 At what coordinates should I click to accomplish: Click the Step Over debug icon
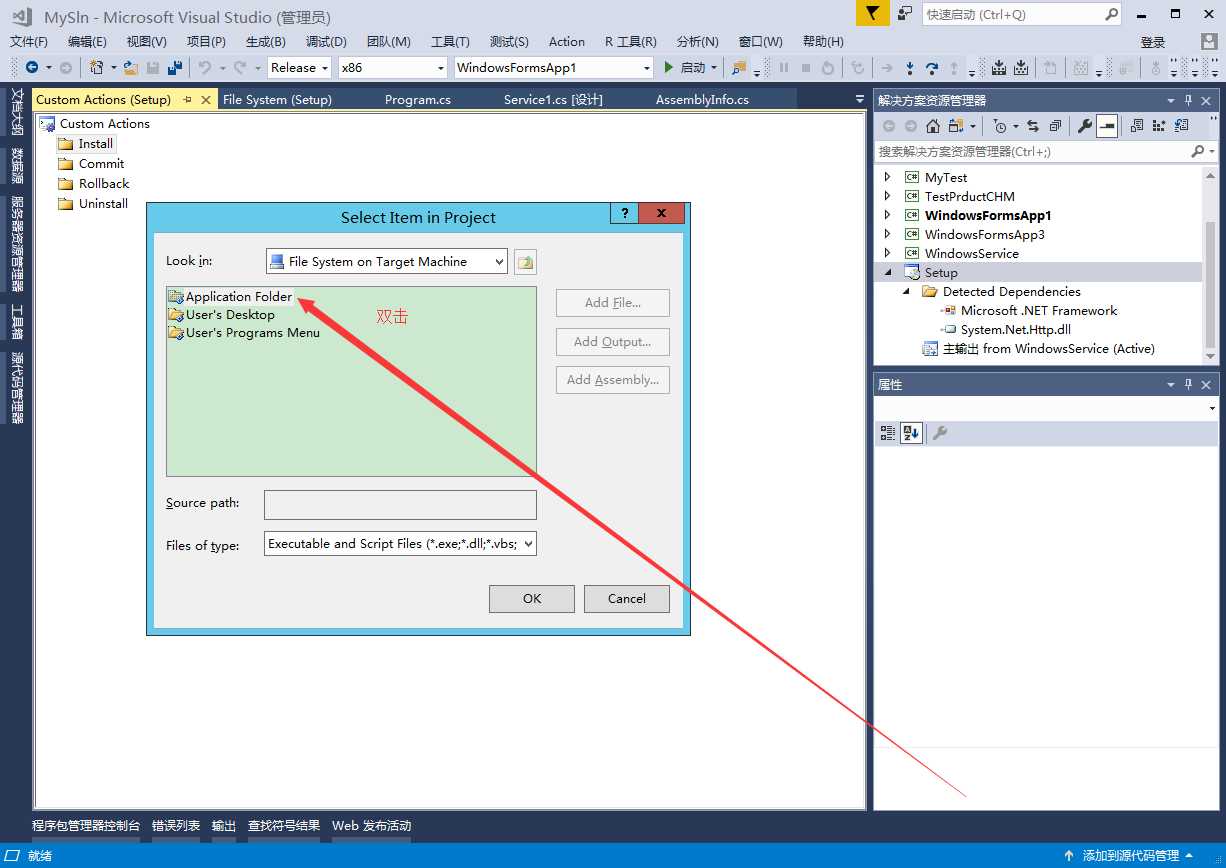932,68
